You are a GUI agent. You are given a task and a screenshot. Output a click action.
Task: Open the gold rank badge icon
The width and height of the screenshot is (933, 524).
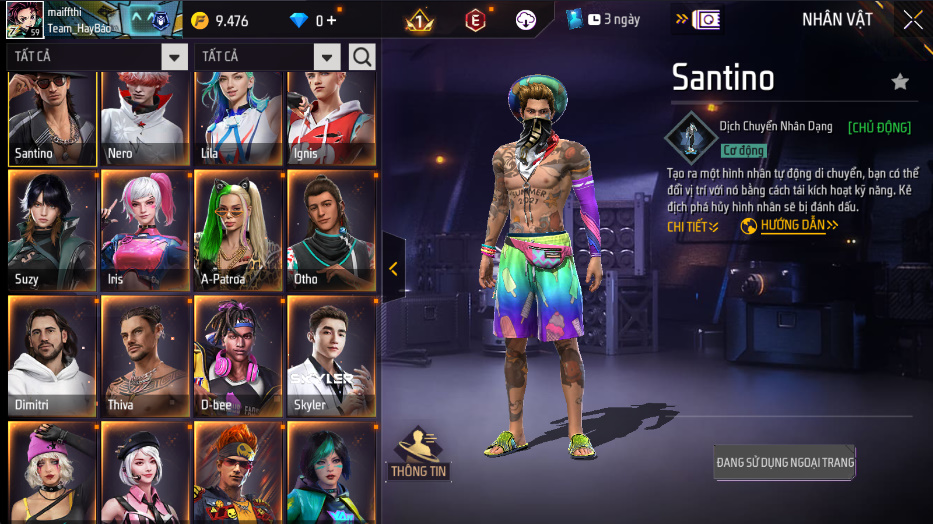(x=419, y=21)
